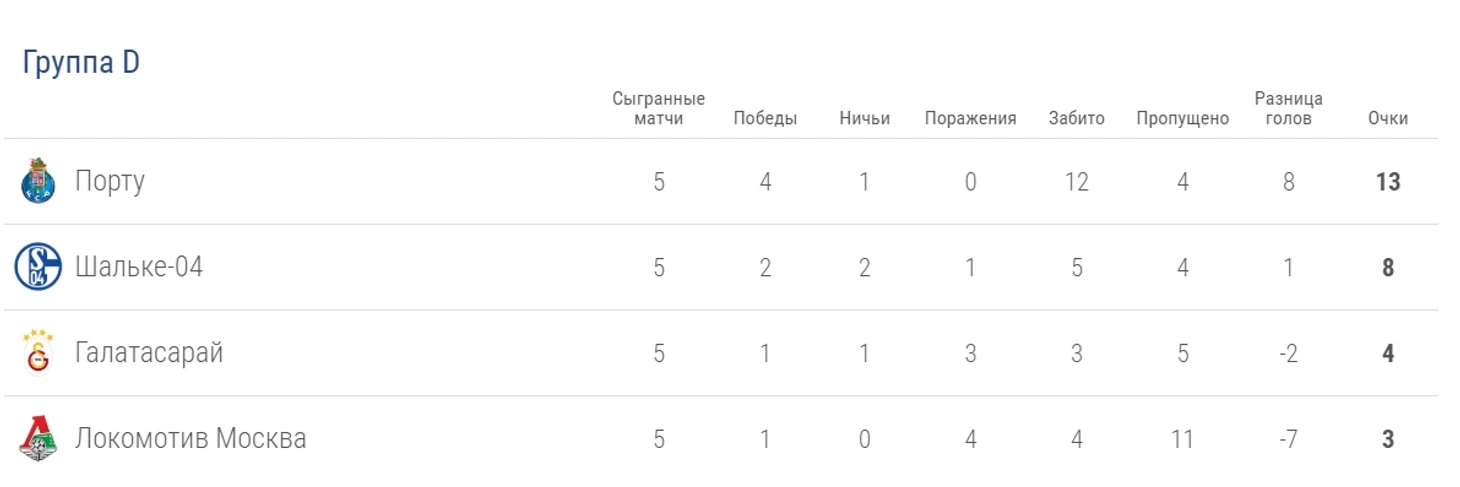Click the Пропущено column header

pyautogui.click(x=1182, y=118)
